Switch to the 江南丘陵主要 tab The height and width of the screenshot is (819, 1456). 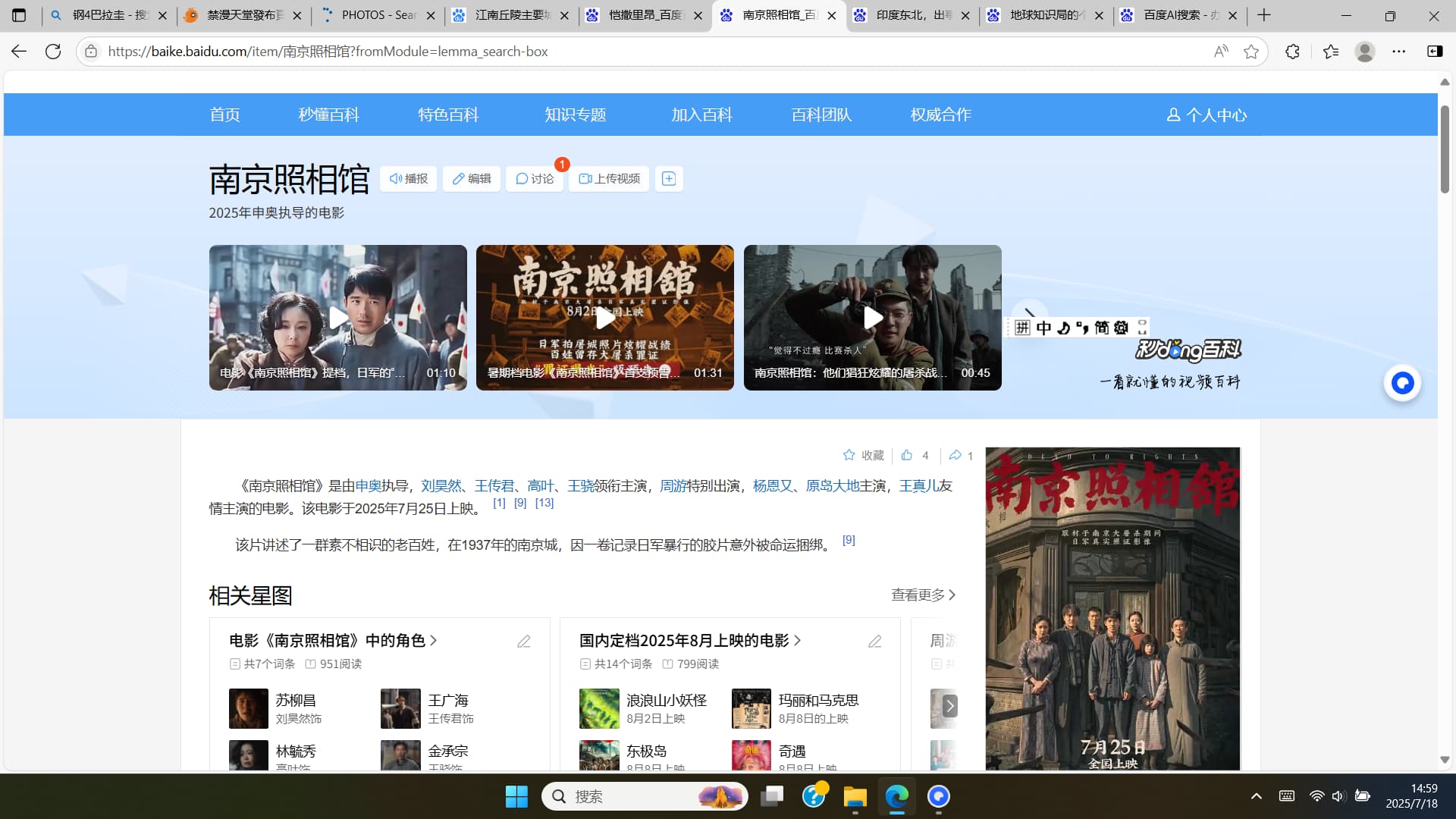coord(512,15)
